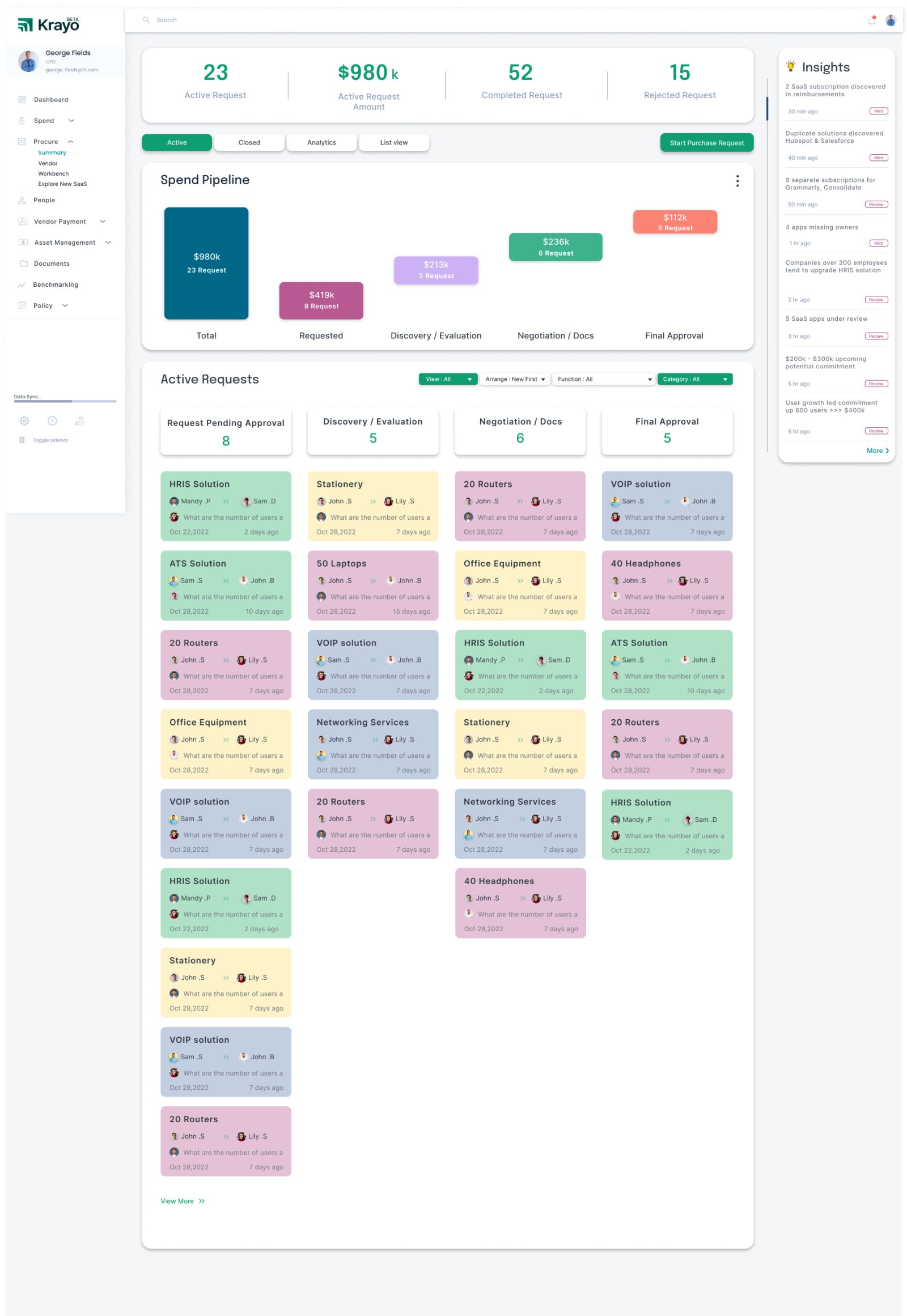Click Review tag on Grammarly insight
This screenshot has height=1316, width=907.
tap(876, 205)
